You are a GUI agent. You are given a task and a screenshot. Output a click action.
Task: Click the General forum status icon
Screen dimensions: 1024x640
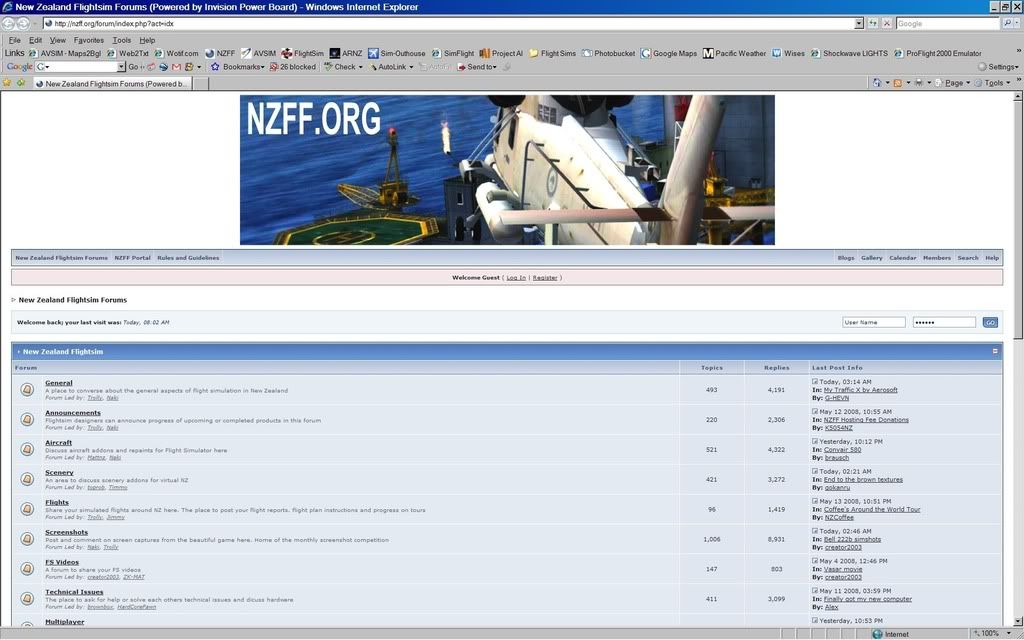pyautogui.click(x=27, y=390)
